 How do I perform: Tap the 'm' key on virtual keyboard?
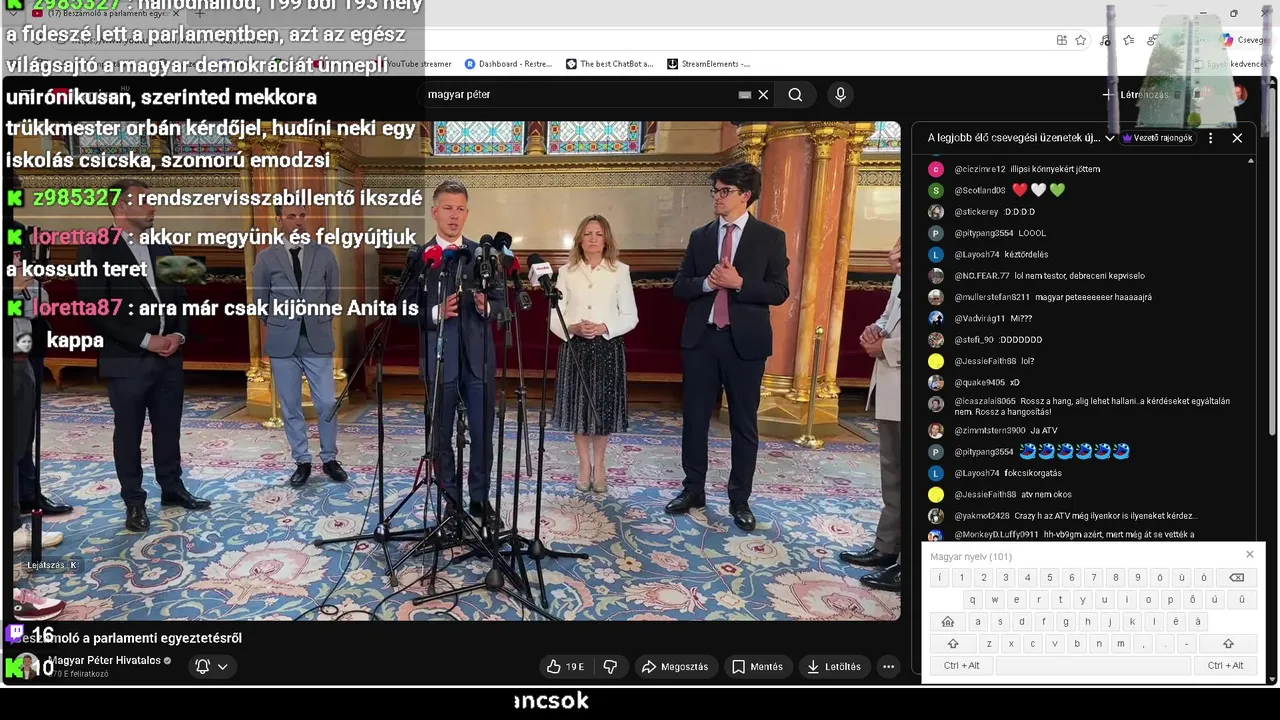click(1121, 644)
